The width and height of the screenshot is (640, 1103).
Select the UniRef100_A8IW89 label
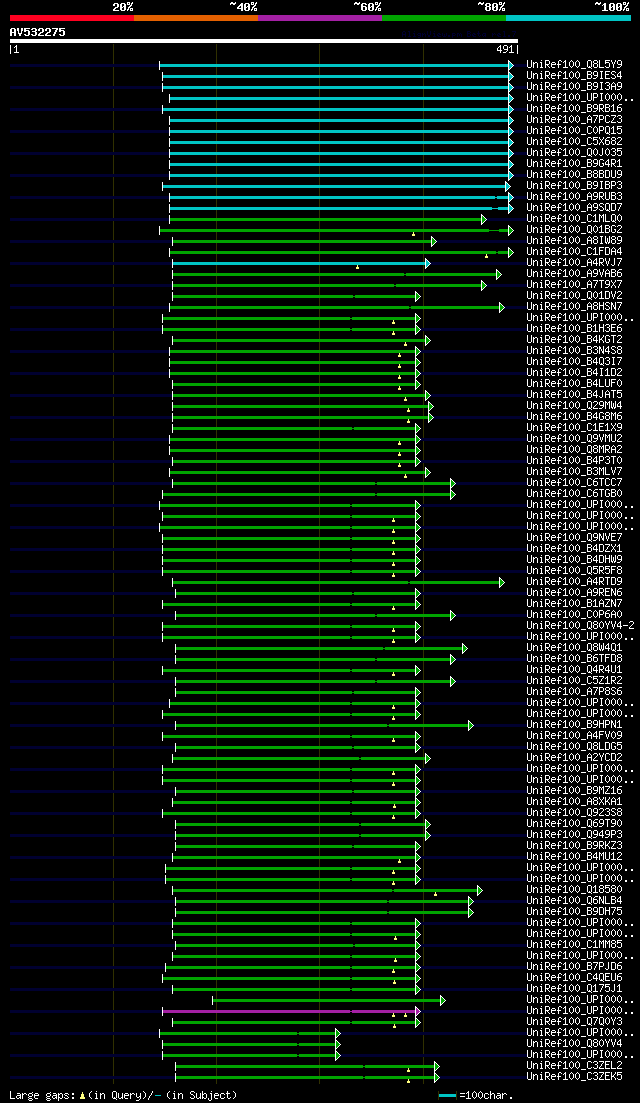pyautogui.click(x=574, y=241)
